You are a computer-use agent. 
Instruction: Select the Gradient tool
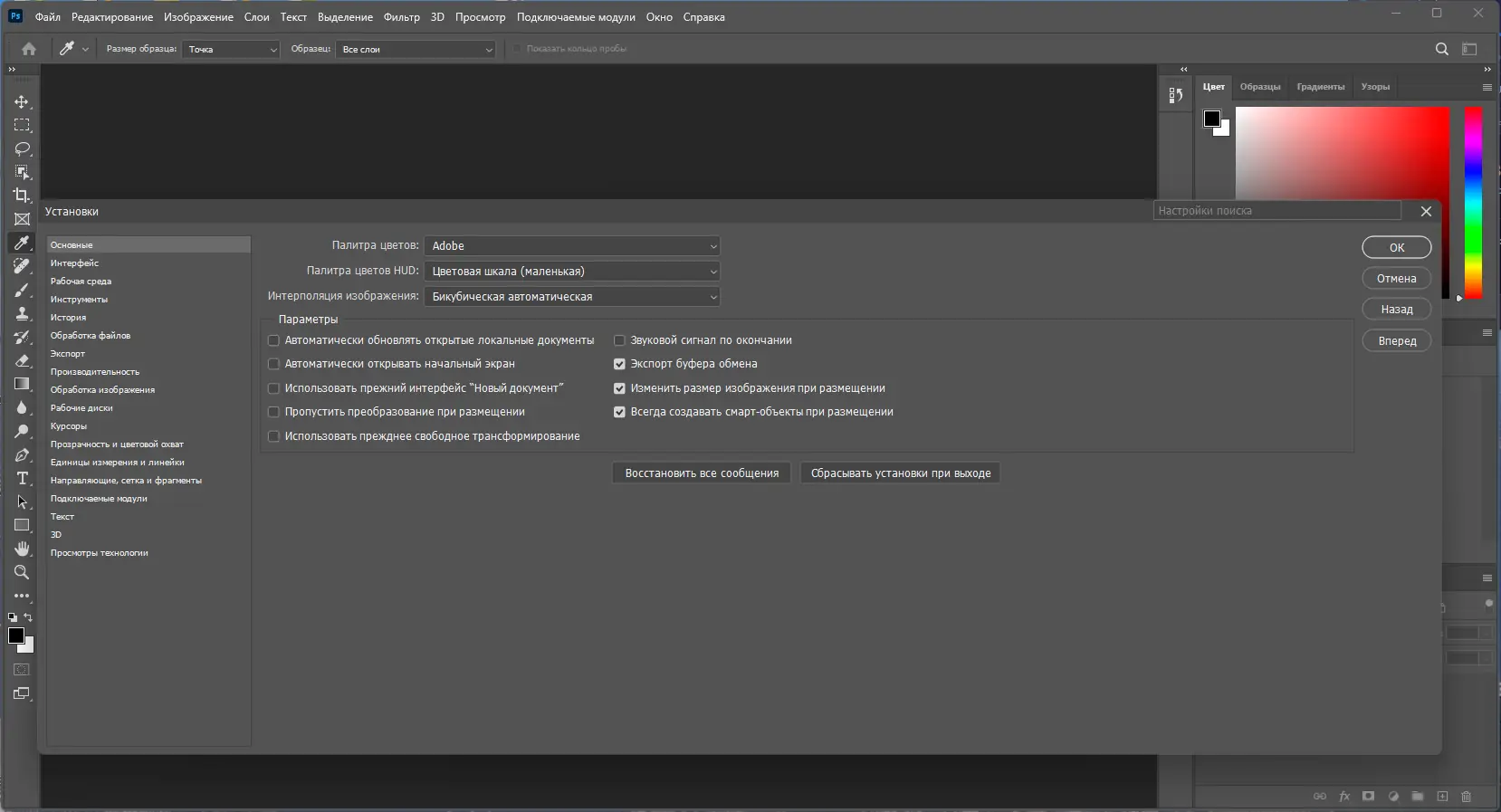tap(22, 384)
